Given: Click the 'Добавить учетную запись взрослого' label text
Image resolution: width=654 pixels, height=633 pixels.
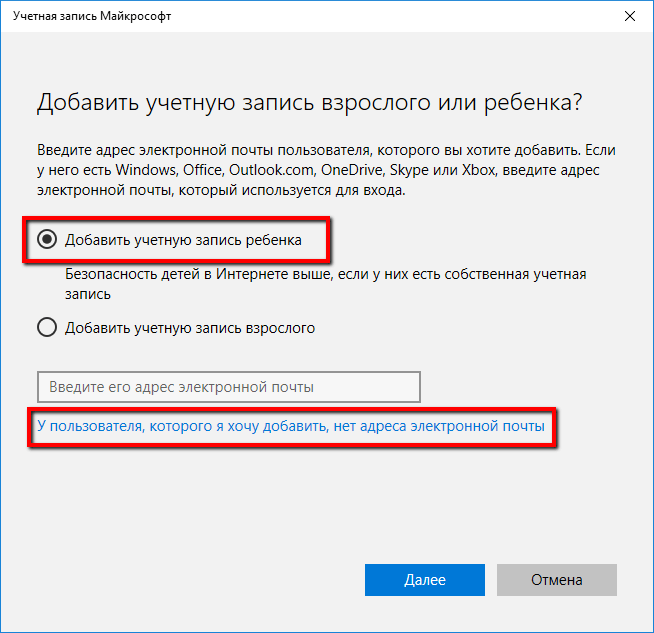Looking at the screenshot, I should [x=190, y=327].
